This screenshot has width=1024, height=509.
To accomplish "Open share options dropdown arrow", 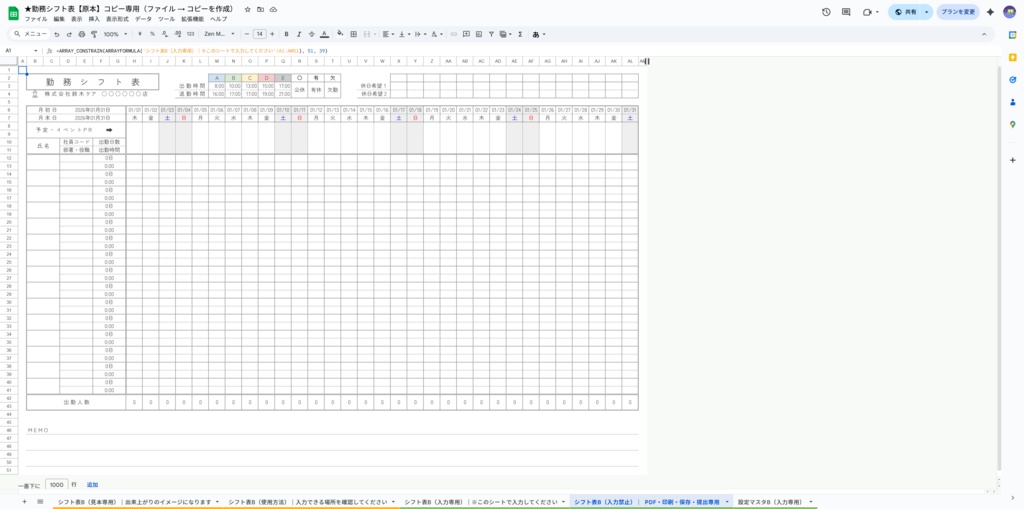I will pos(927,12).
